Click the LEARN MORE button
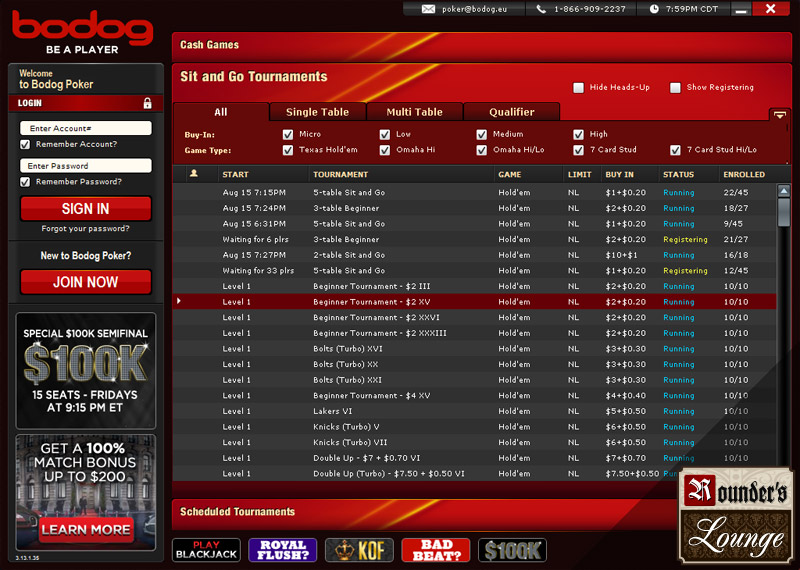This screenshot has height=570, width=800. point(86,530)
